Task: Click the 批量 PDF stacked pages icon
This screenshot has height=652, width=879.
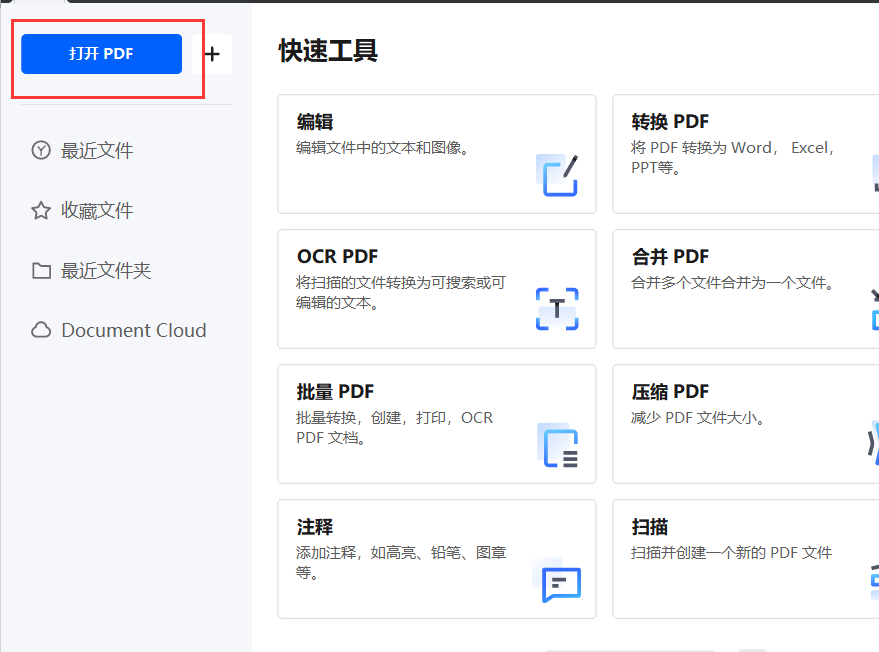Action: (560, 446)
